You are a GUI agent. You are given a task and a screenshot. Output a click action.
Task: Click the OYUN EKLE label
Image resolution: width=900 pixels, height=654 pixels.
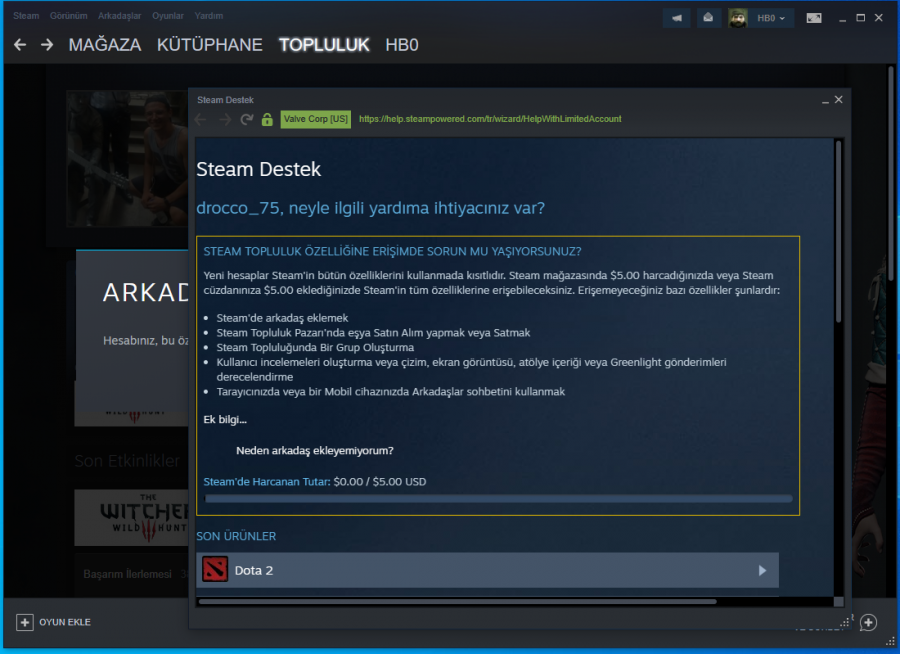pyautogui.click(x=65, y=622)
